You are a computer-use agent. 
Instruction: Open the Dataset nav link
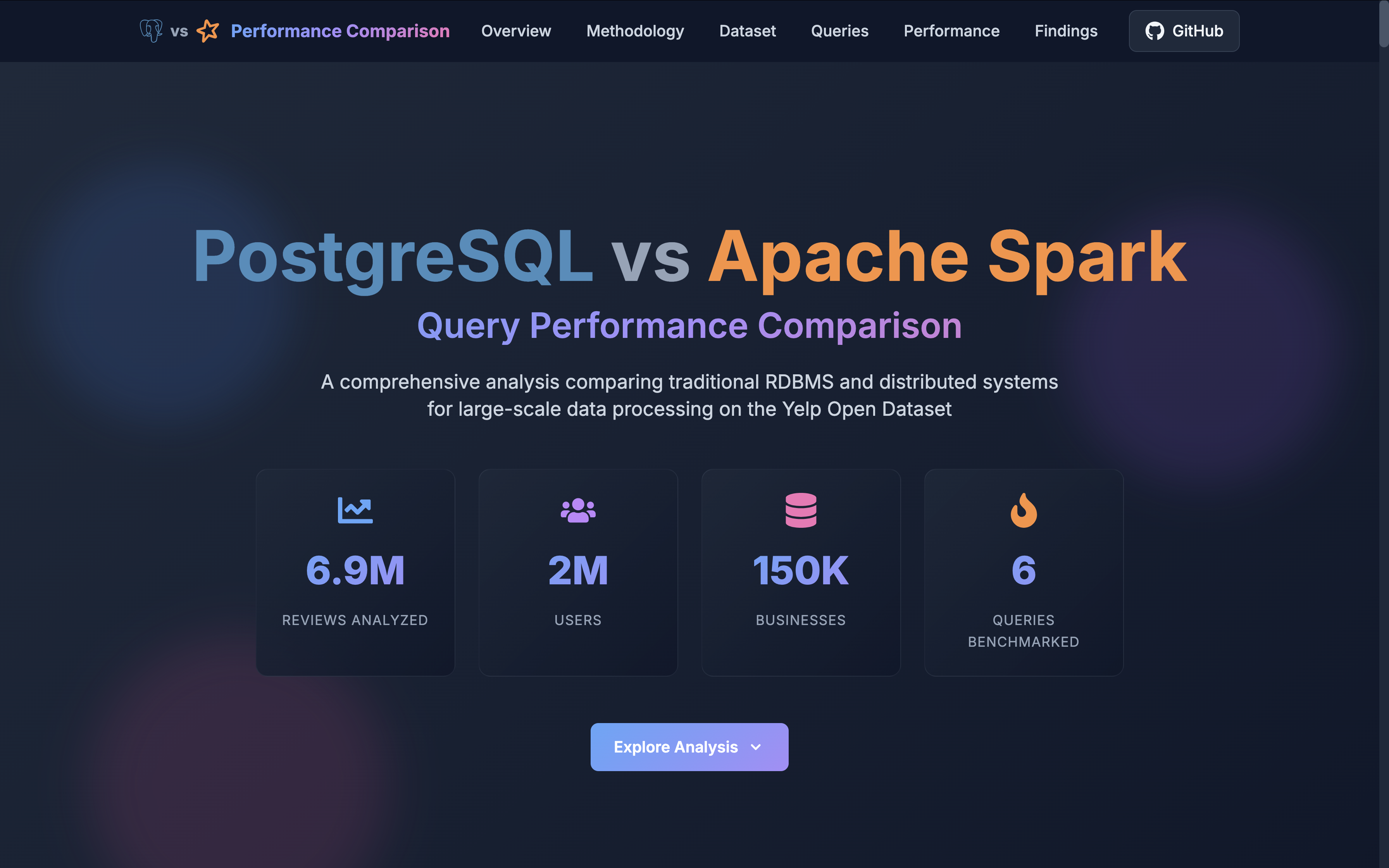coord(747,31)
